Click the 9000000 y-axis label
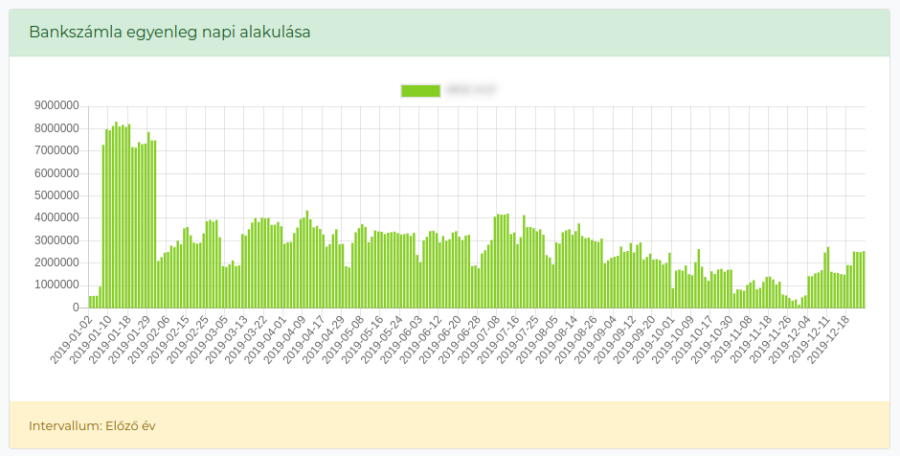The height and width of the screenshot is (456, 900). (x=56, y=106)
